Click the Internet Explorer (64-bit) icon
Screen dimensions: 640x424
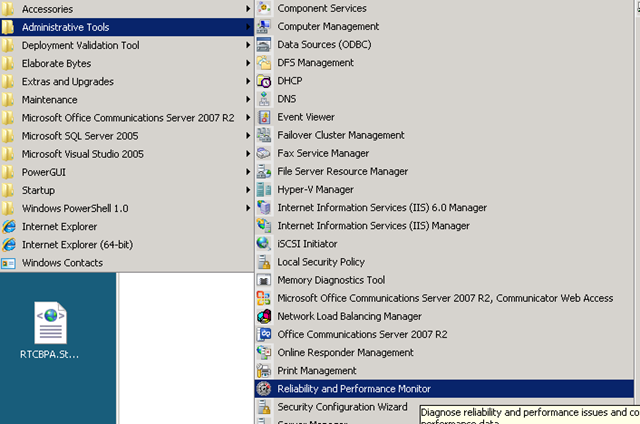pos(9,244)
